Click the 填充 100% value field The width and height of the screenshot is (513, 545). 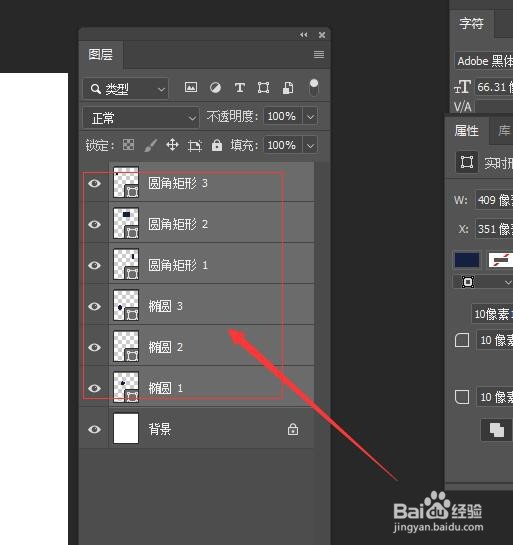[x=282, y=145]
